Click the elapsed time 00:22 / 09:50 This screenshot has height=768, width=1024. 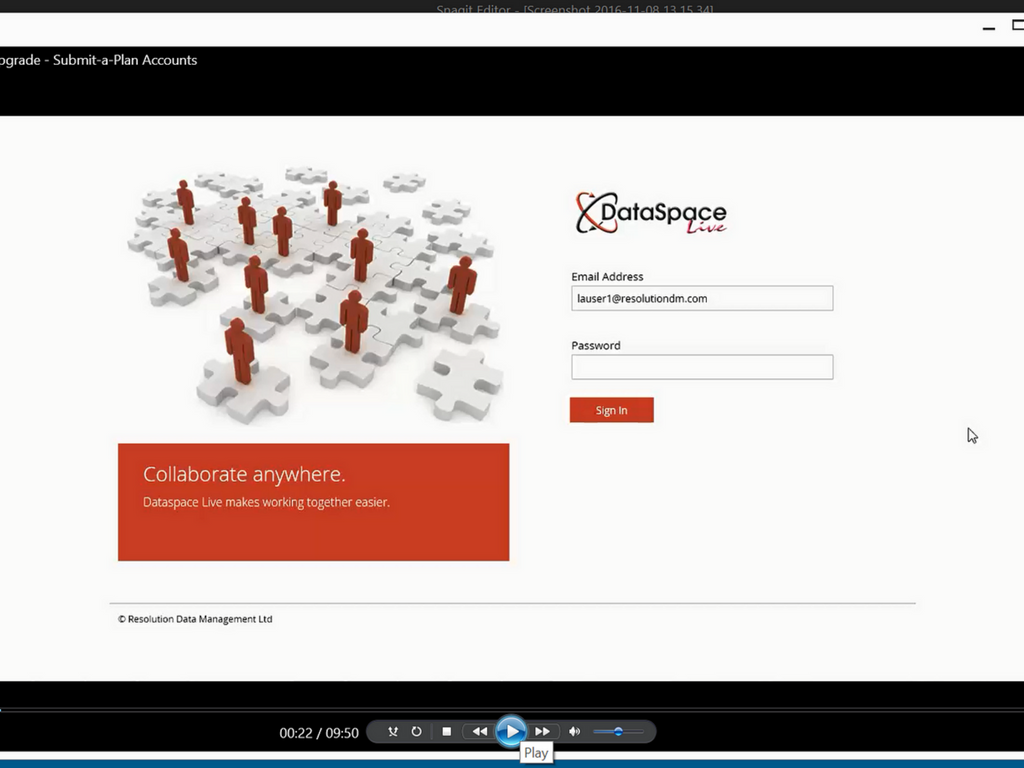[x=319, y=733]
